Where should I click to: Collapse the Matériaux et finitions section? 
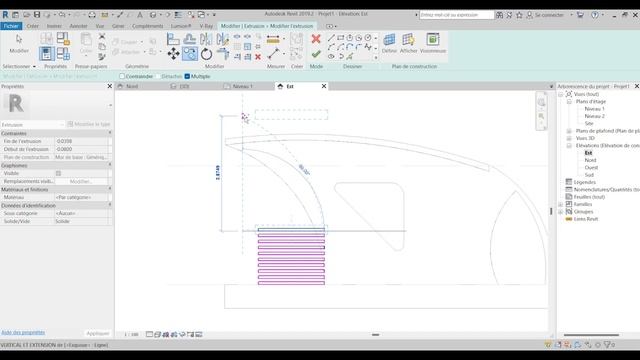110,189
